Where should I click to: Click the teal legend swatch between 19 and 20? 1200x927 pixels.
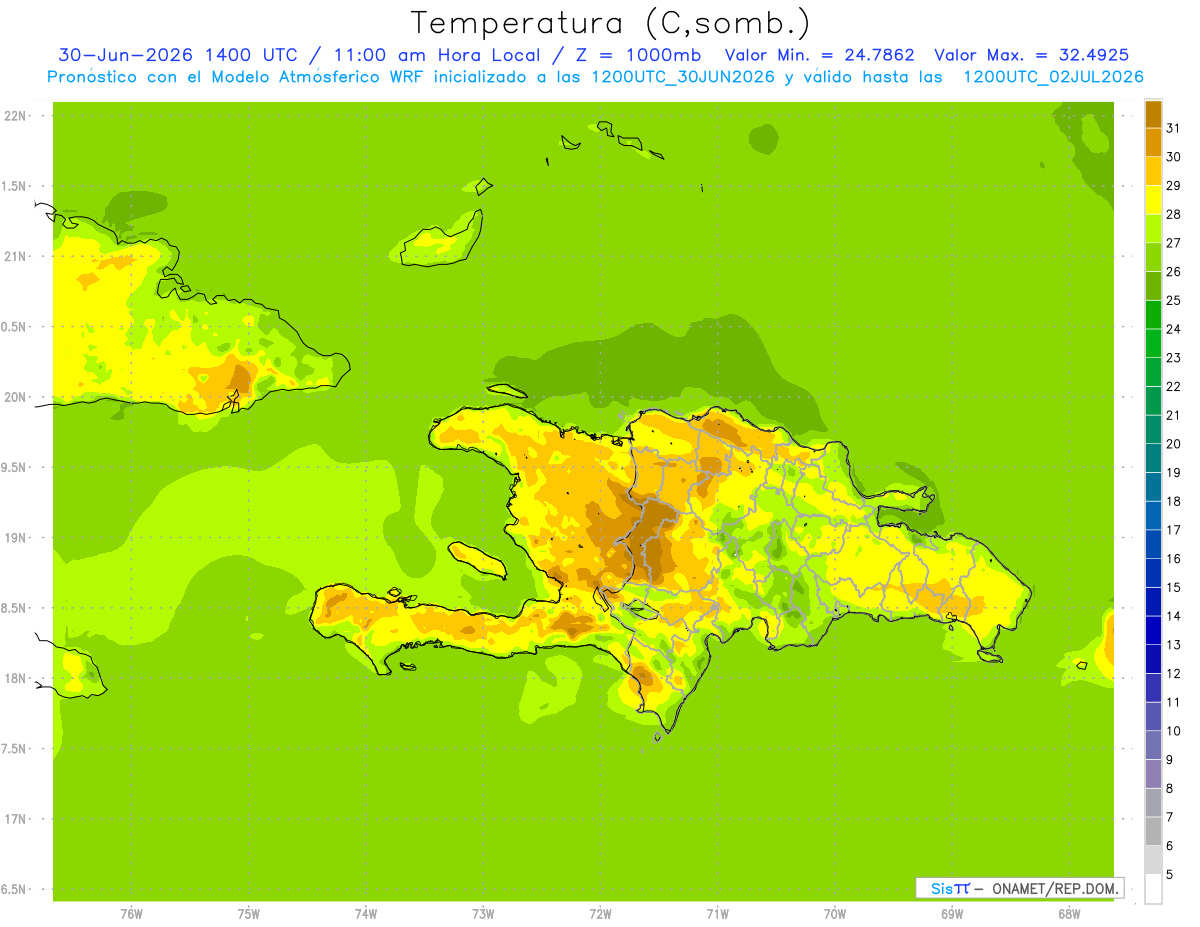coord(1153,458)
